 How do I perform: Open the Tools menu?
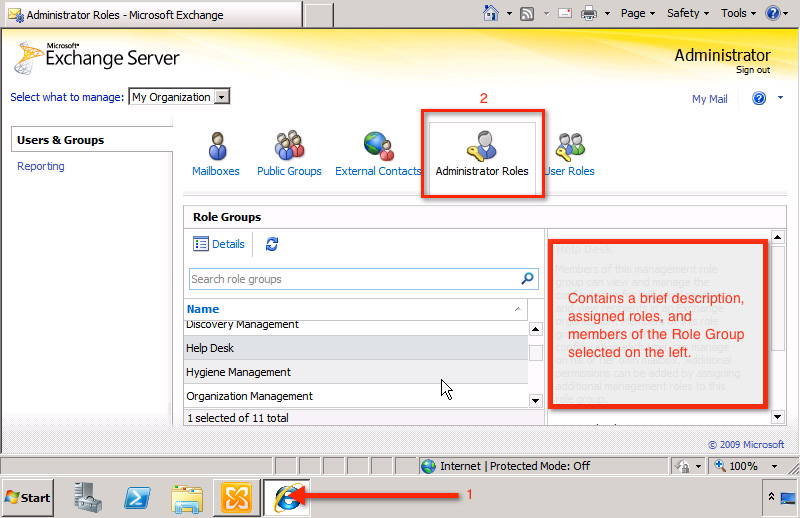point(738,13)
